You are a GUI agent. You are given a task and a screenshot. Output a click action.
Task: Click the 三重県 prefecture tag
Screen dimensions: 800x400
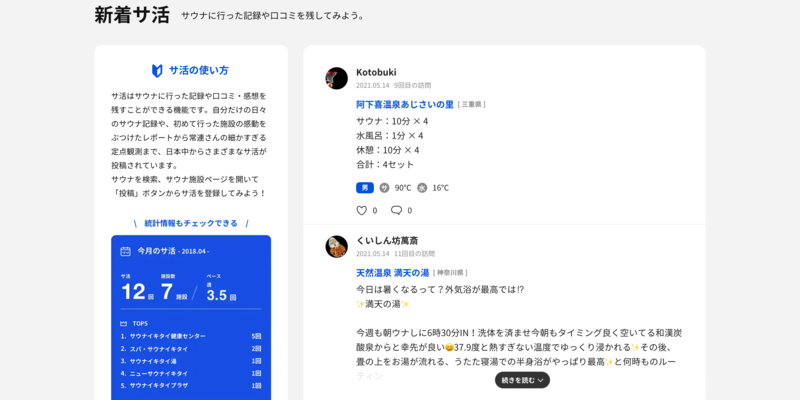coord(471,105)
